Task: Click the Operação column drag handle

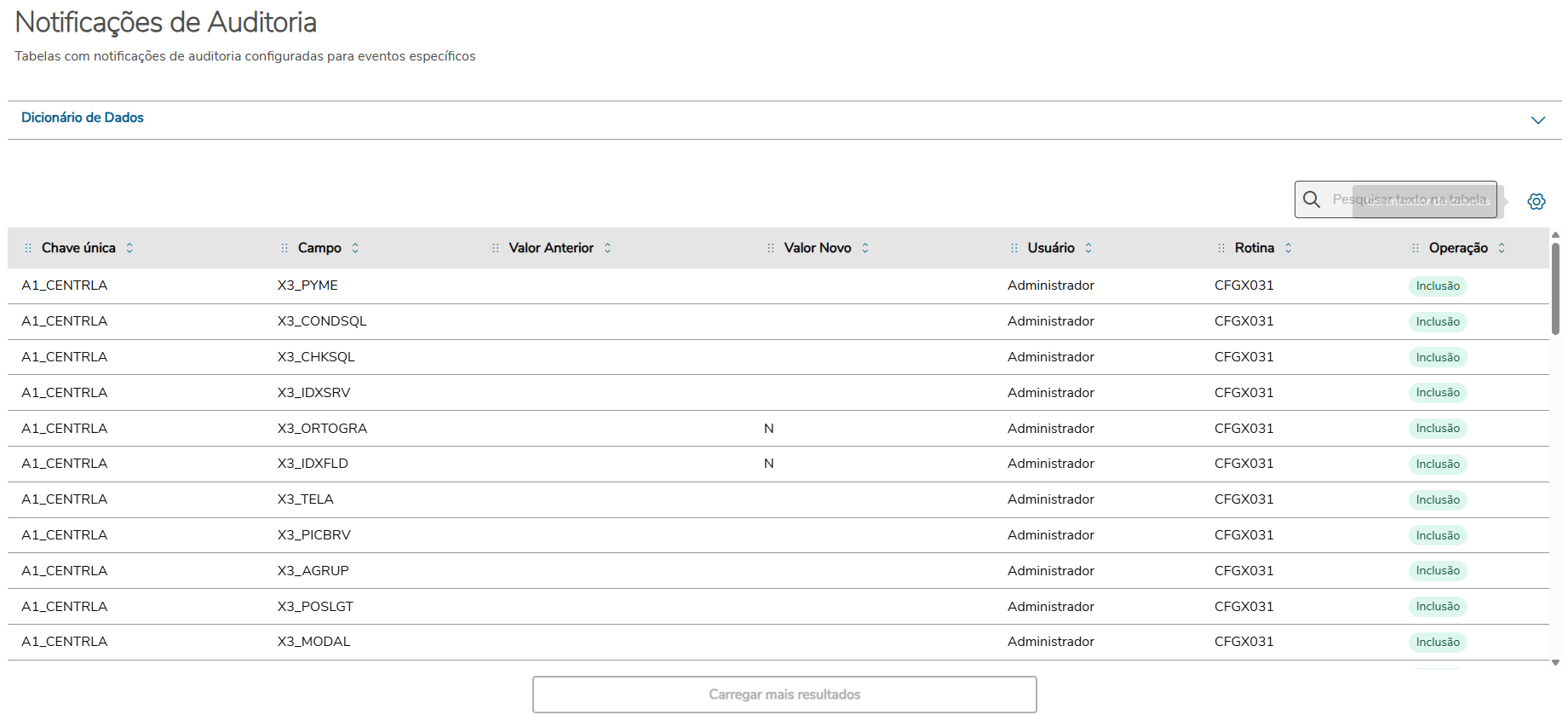Action: coord(1416,248)
